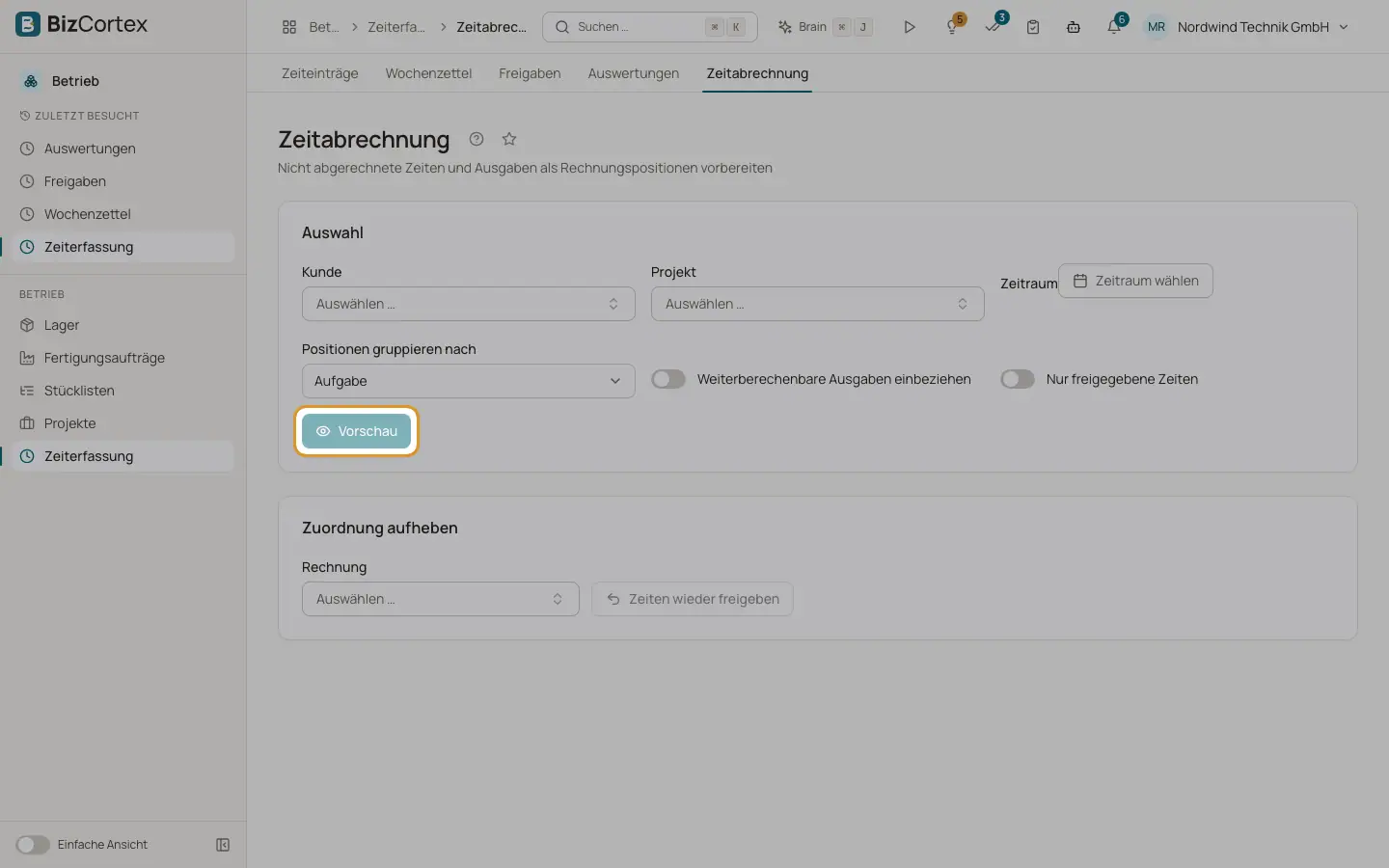Image resolution: width=1389 pixels, height=868 pixels.
Task: Open the apps grid icon in breadcrumb
Action: pyautogui.click(x=289, y=27)
